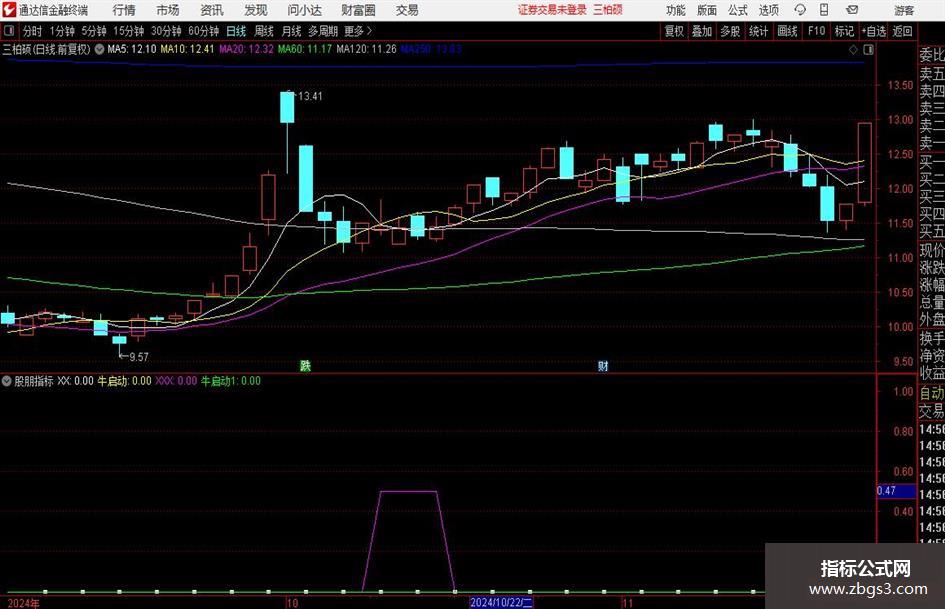Screen dimensions: 945x609
Task: Switch to 30分钟 period tab
Action: [166, 31]
